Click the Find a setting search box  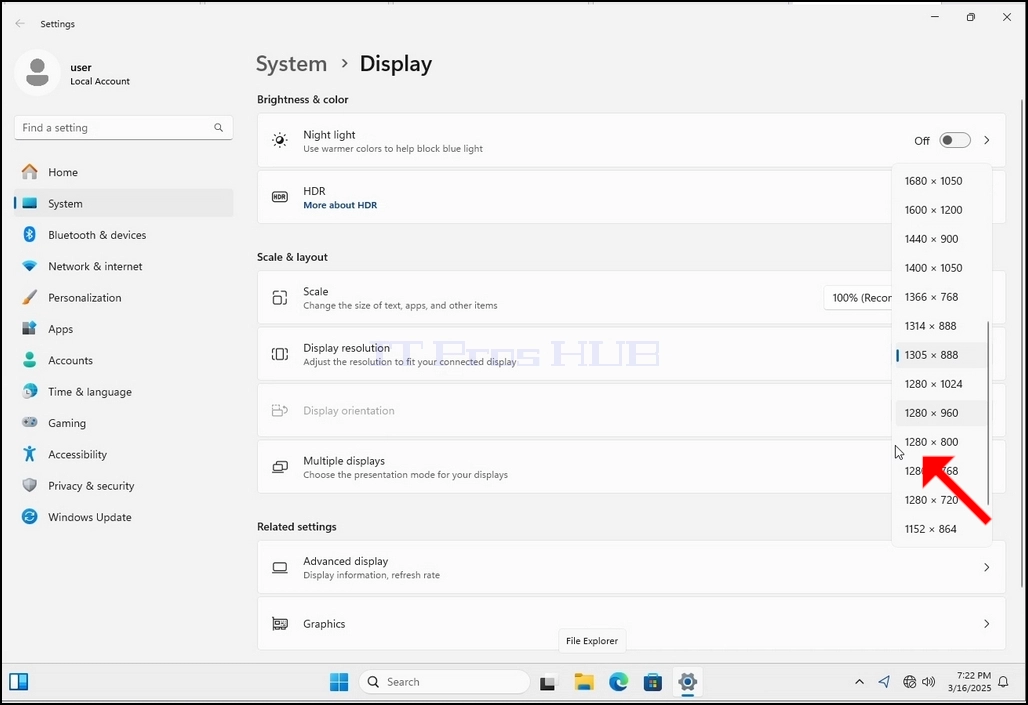click(x=123, y=128)
